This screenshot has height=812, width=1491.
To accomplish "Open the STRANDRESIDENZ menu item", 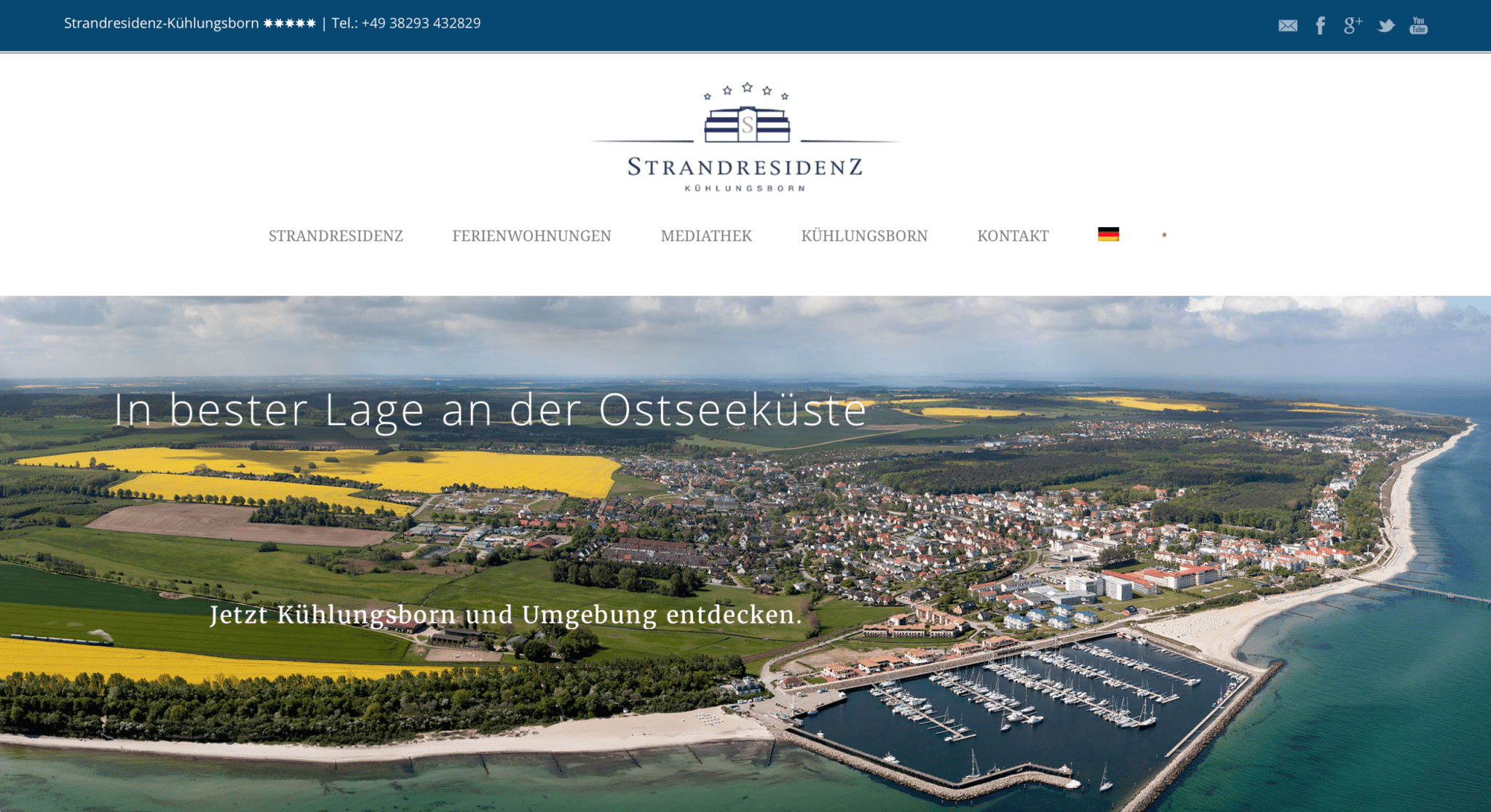I will pos(336,236).
